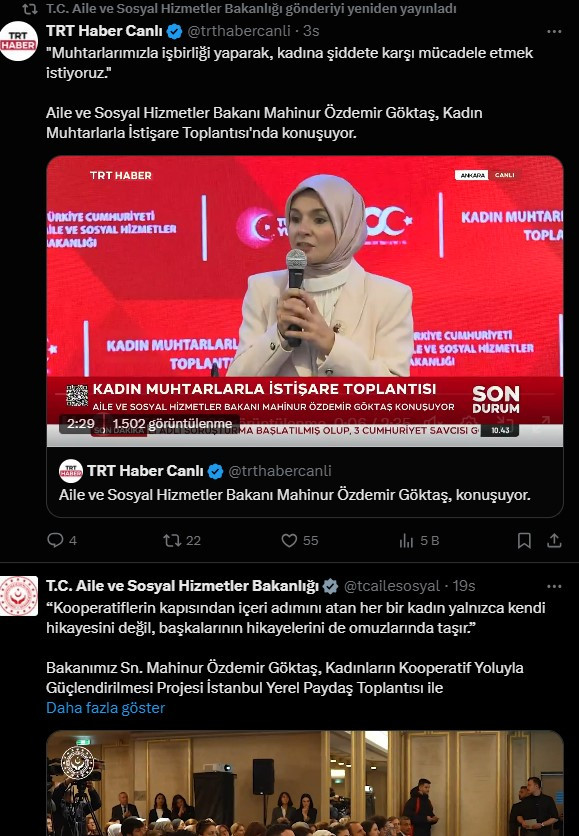Open the cooperative meeting video thumbnail
Viewport: 579px width, 836px height.
(304, 783)
